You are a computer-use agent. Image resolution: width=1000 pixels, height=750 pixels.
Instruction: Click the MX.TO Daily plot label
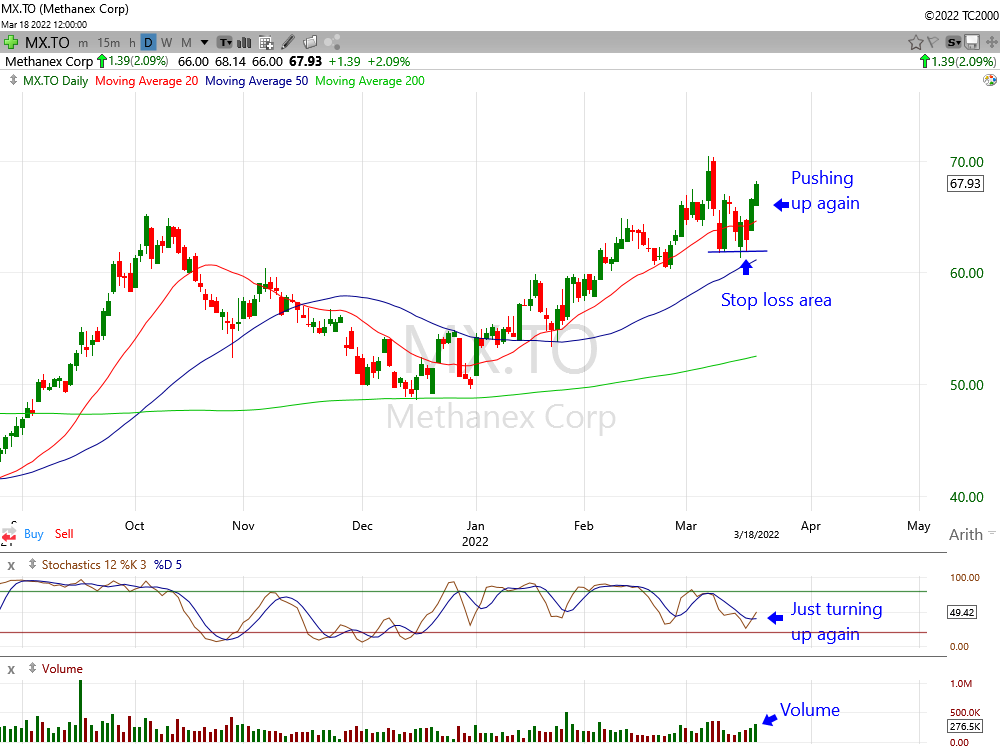pos(55,81)
